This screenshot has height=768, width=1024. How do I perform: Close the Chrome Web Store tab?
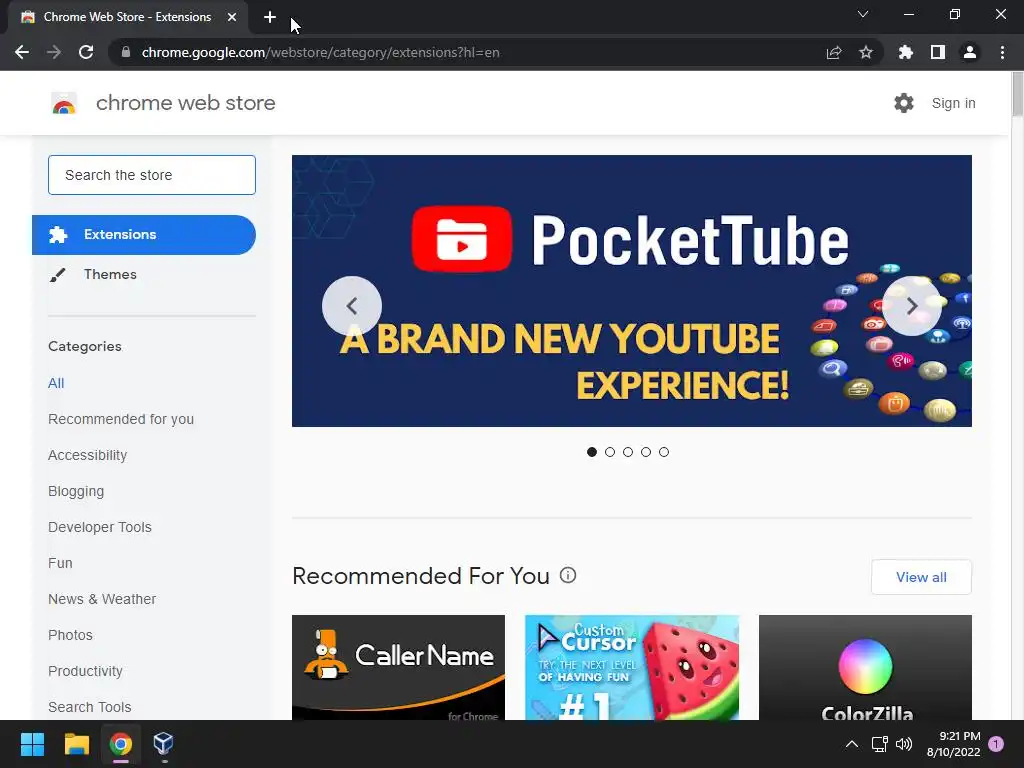click(232, 17)
